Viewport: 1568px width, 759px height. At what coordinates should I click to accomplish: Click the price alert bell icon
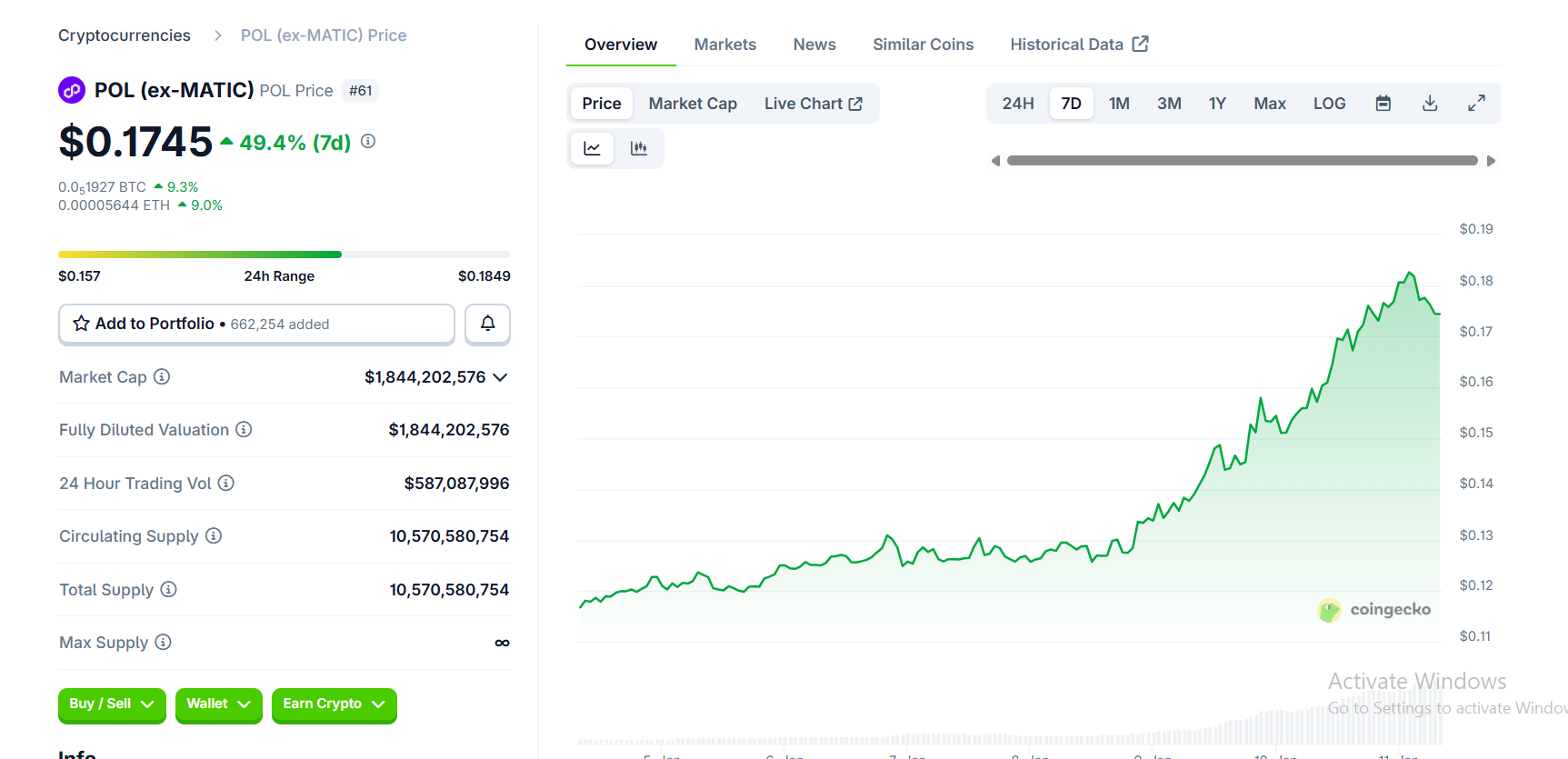tap(488, 324)
